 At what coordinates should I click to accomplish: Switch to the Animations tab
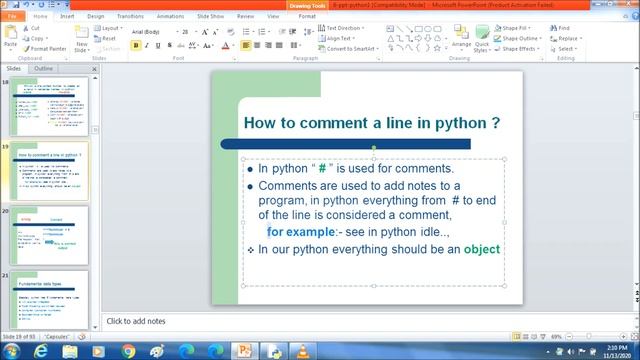pos(170,16)
